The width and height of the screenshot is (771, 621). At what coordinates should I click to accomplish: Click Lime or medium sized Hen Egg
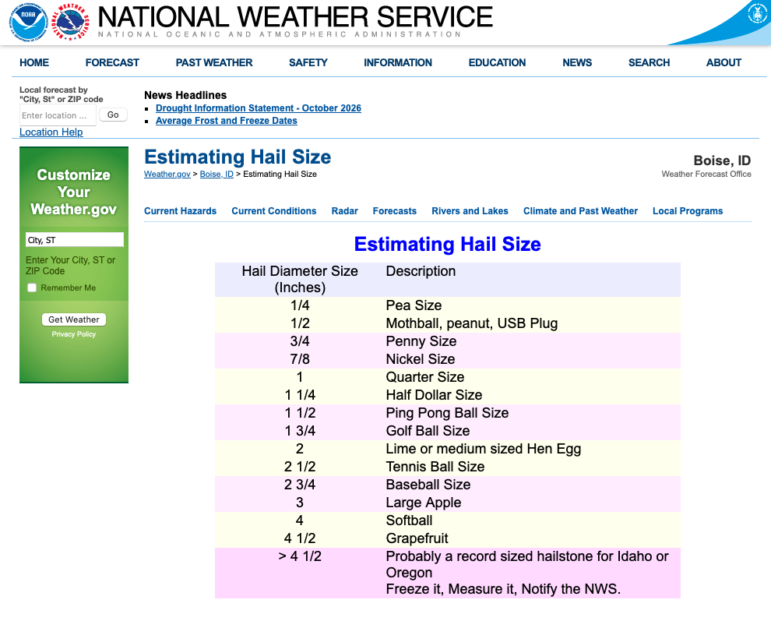coord(483,449)
